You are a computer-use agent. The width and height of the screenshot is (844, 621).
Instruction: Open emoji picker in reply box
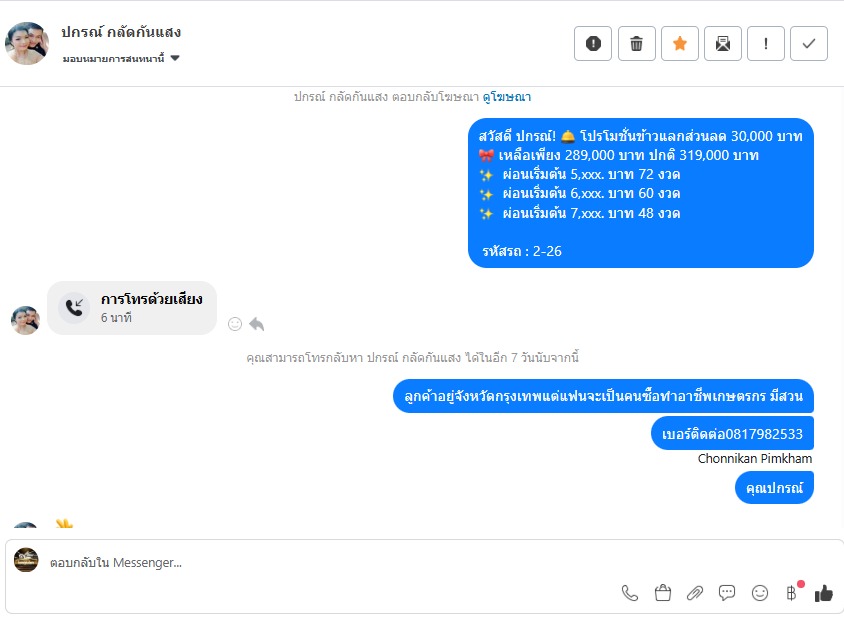coord(759,593)
